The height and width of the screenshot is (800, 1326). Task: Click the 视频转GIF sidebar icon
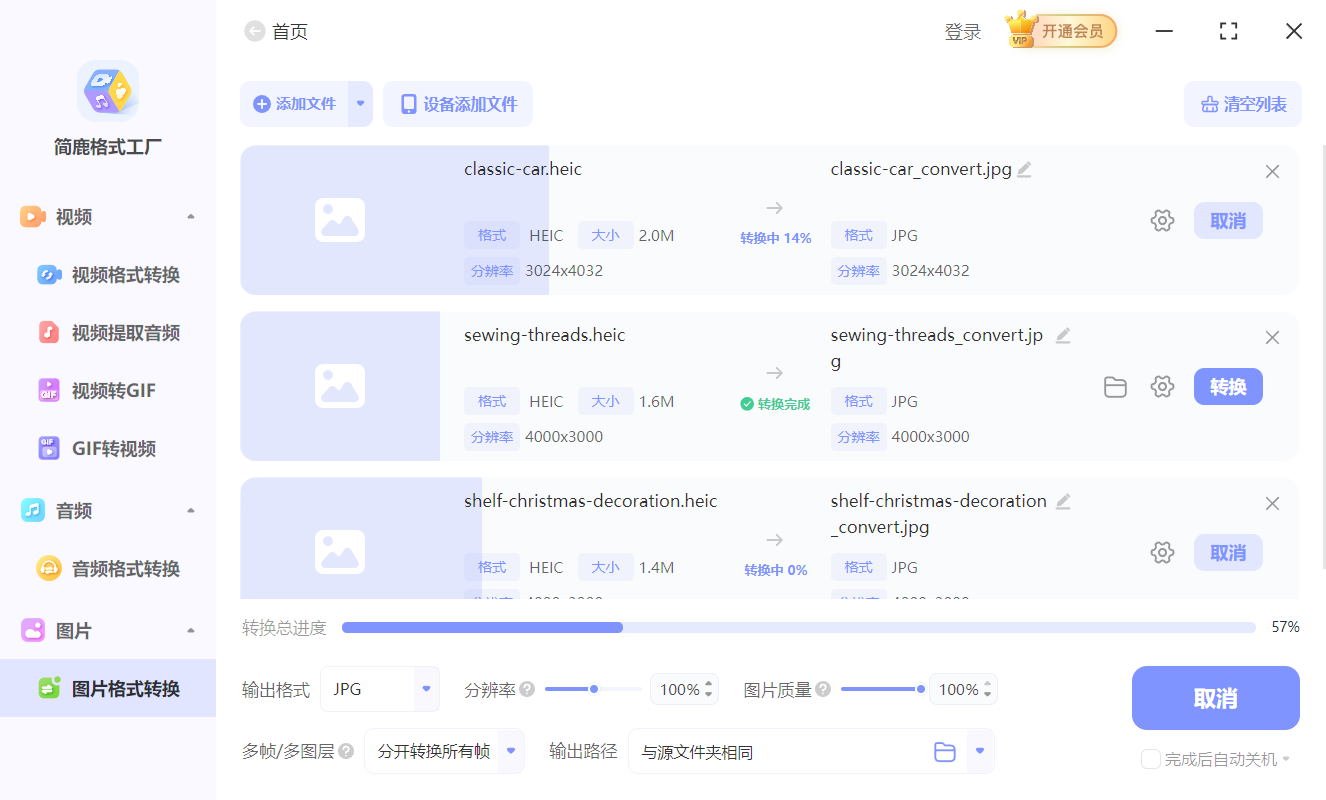point(49,391)
